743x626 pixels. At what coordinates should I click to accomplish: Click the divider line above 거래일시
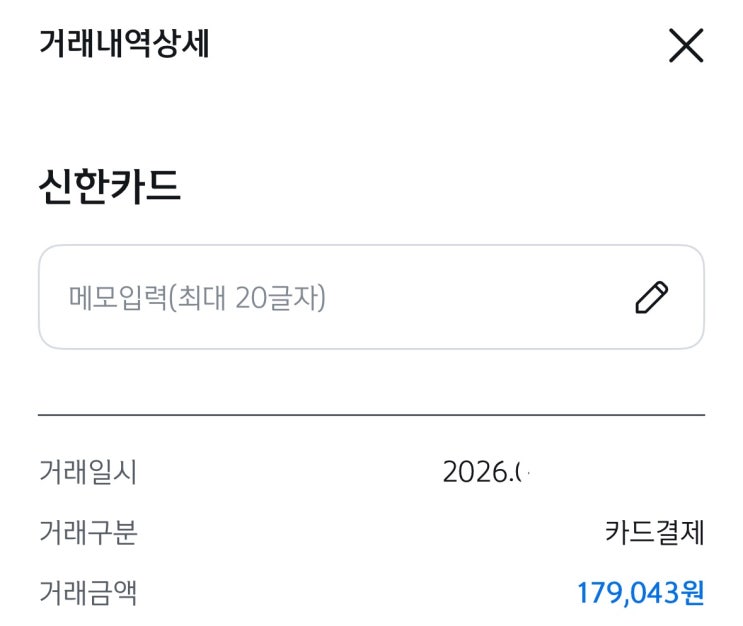[x=372, y=415]
